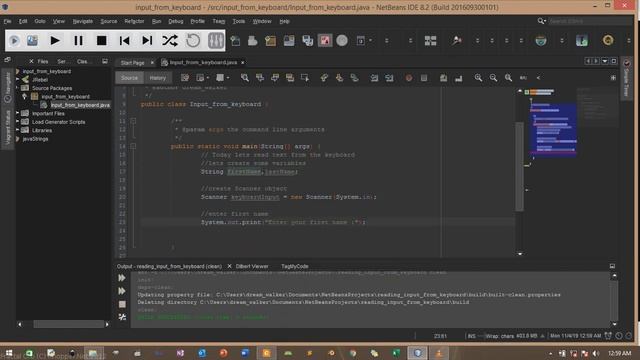Screen dimensions: 640x360
Task: Open Windows Start button on taskbar
Action: coord(9,353)
